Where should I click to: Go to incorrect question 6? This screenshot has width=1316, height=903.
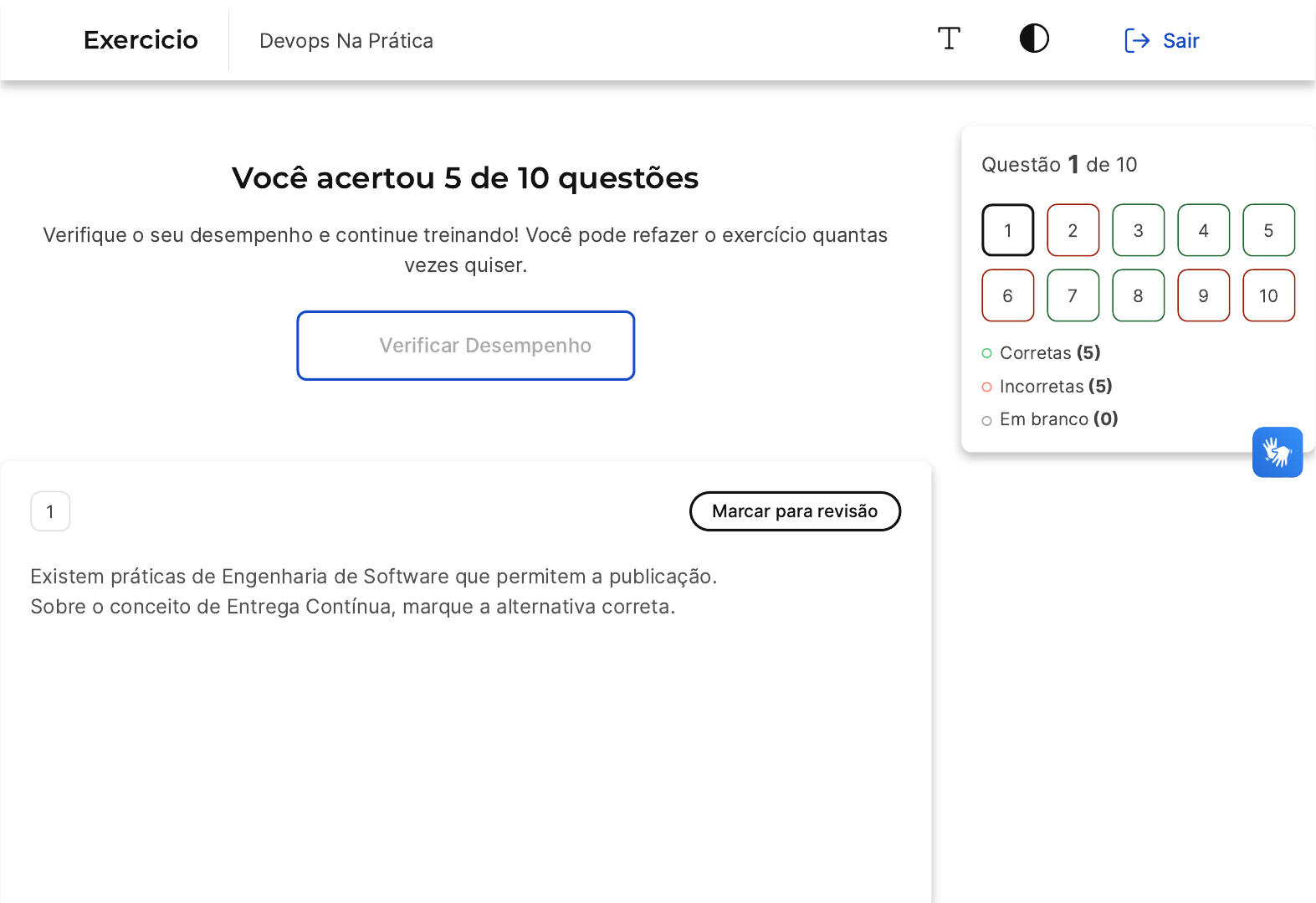tap(1007, 295)
